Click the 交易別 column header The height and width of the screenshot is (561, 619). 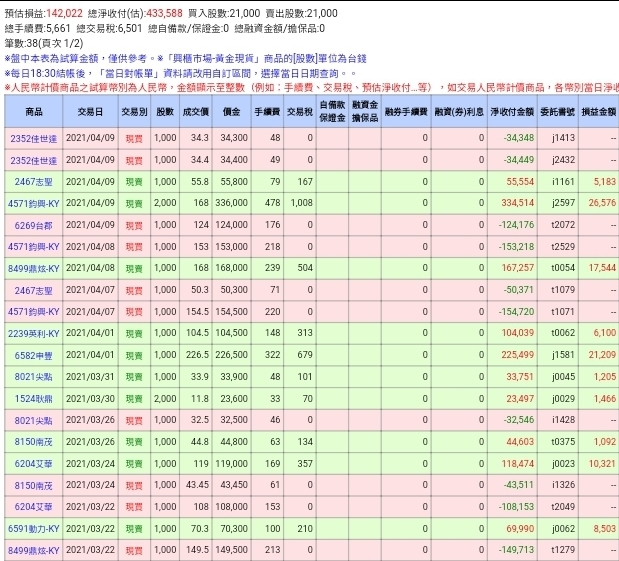(134, 112)
